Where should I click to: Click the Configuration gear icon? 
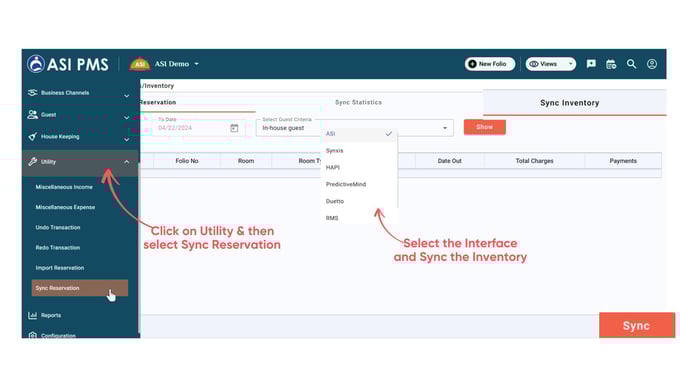coord(32,335)
